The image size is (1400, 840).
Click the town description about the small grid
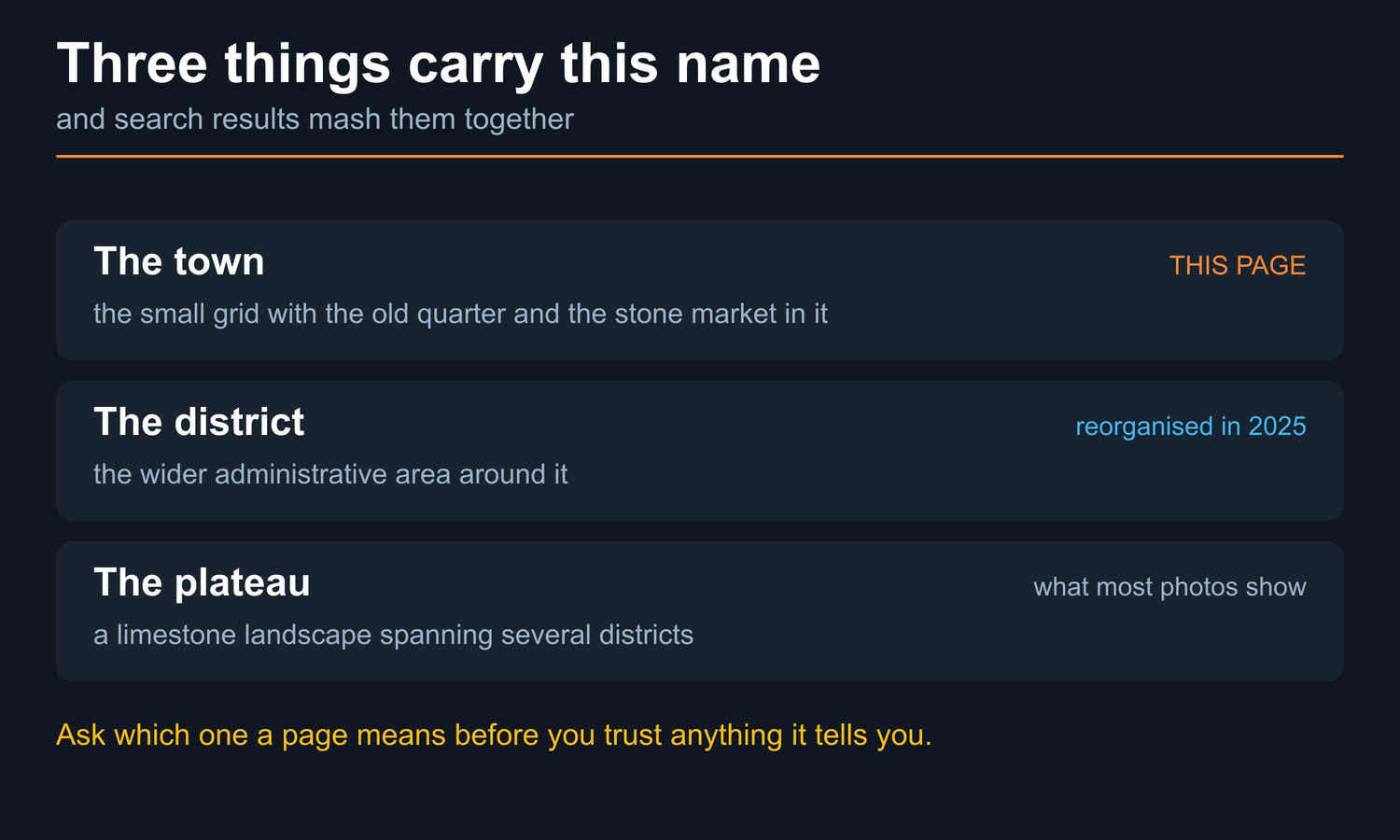(460, 314)
